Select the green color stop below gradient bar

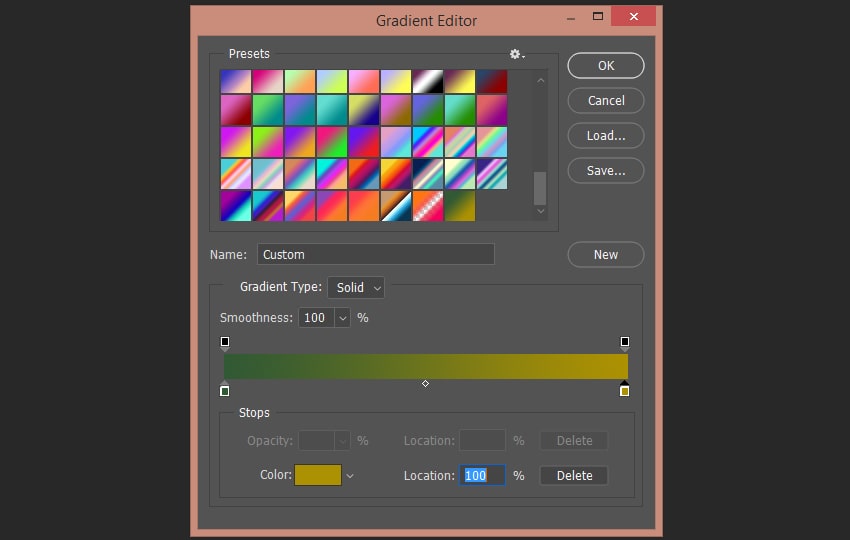pos(225,389)
